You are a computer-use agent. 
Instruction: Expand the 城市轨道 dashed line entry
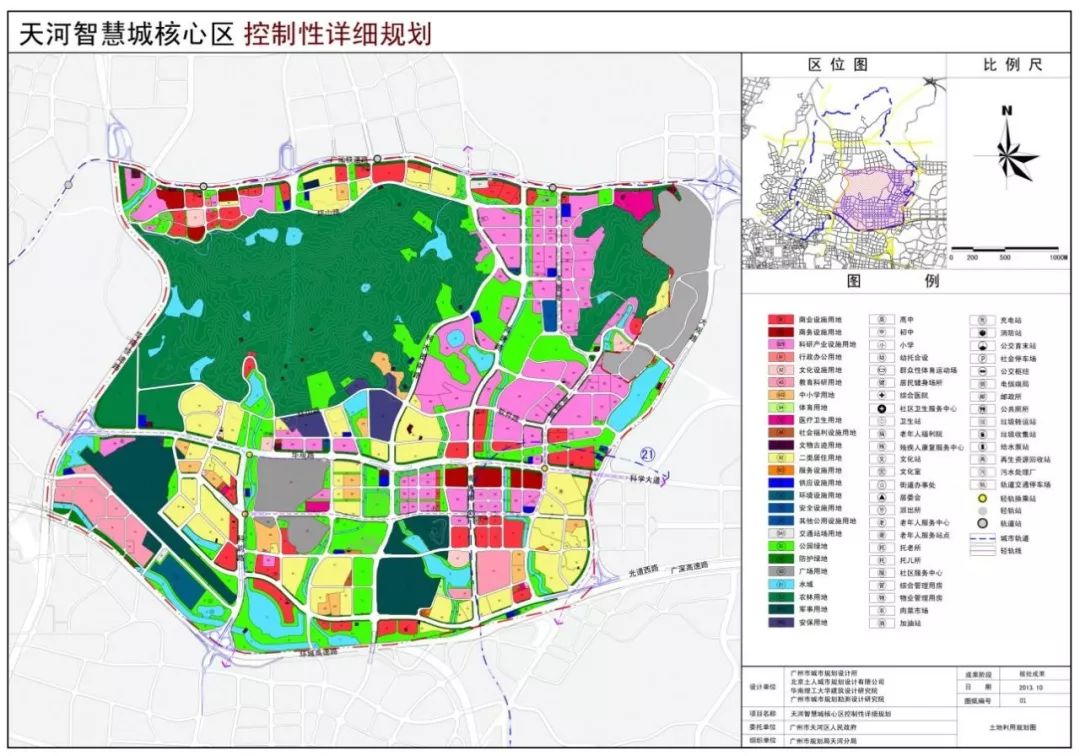point(980,538)
